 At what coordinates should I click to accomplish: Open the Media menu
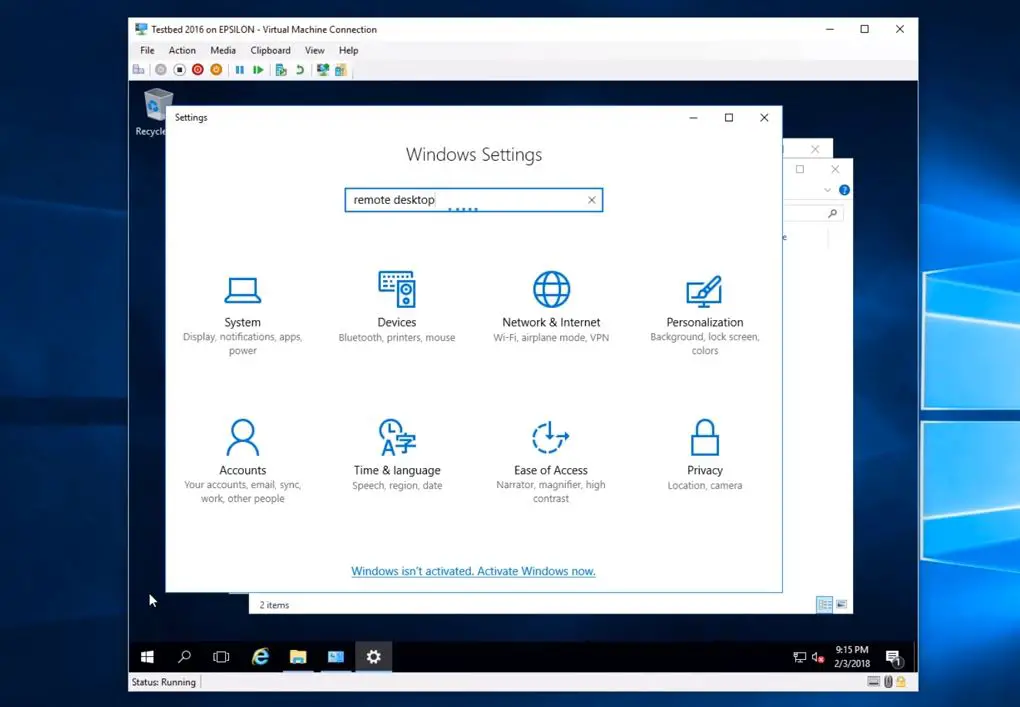click(222, 50)
